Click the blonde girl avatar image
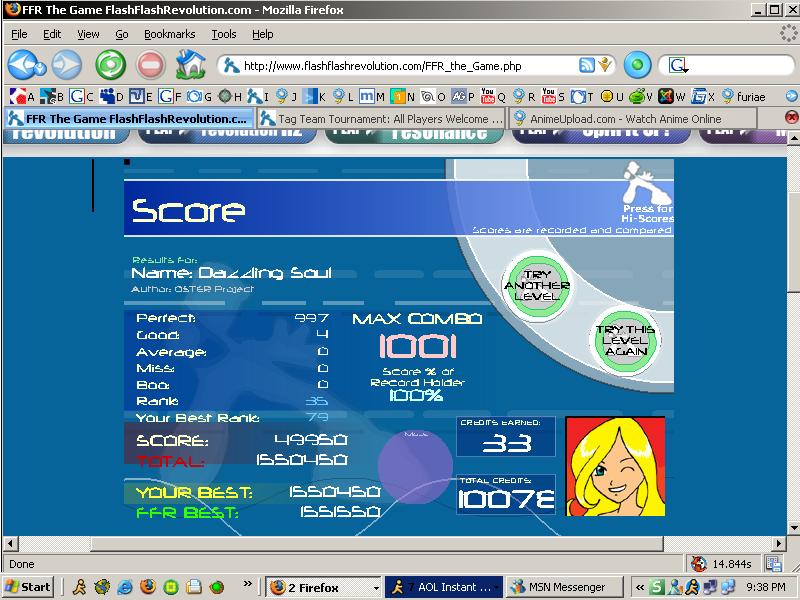 pos(615,466)
